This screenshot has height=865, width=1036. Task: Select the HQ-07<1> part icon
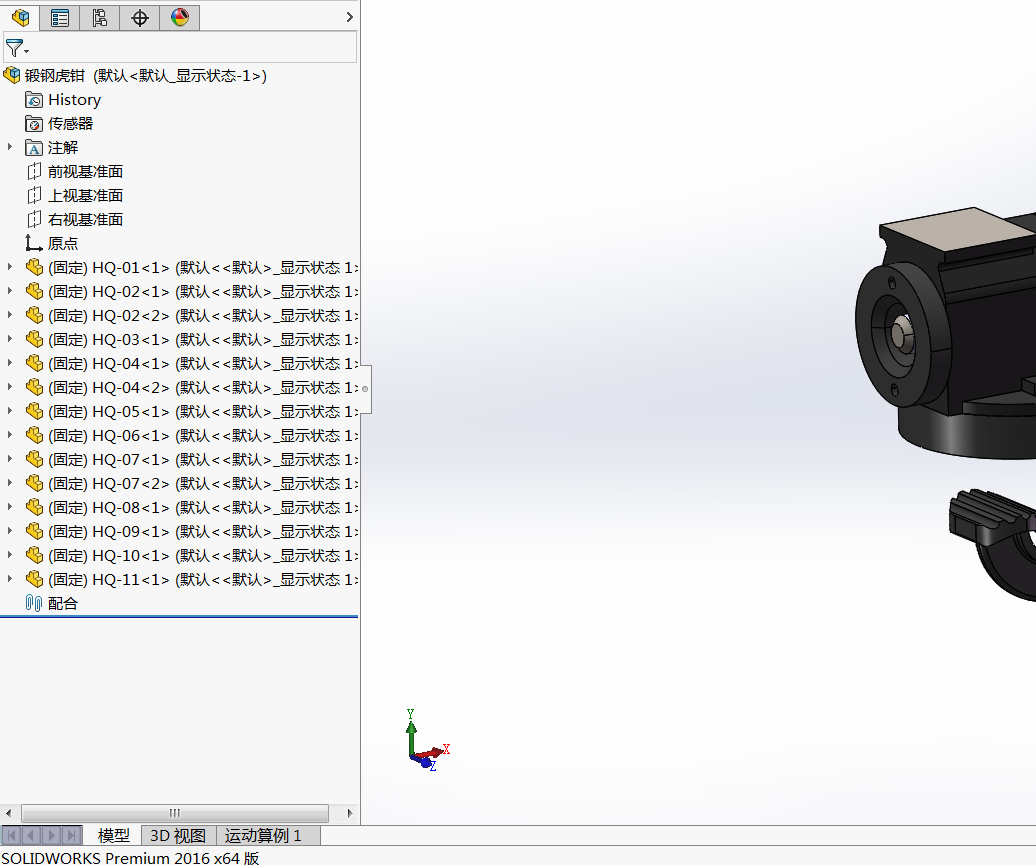(x=34, y=460)
